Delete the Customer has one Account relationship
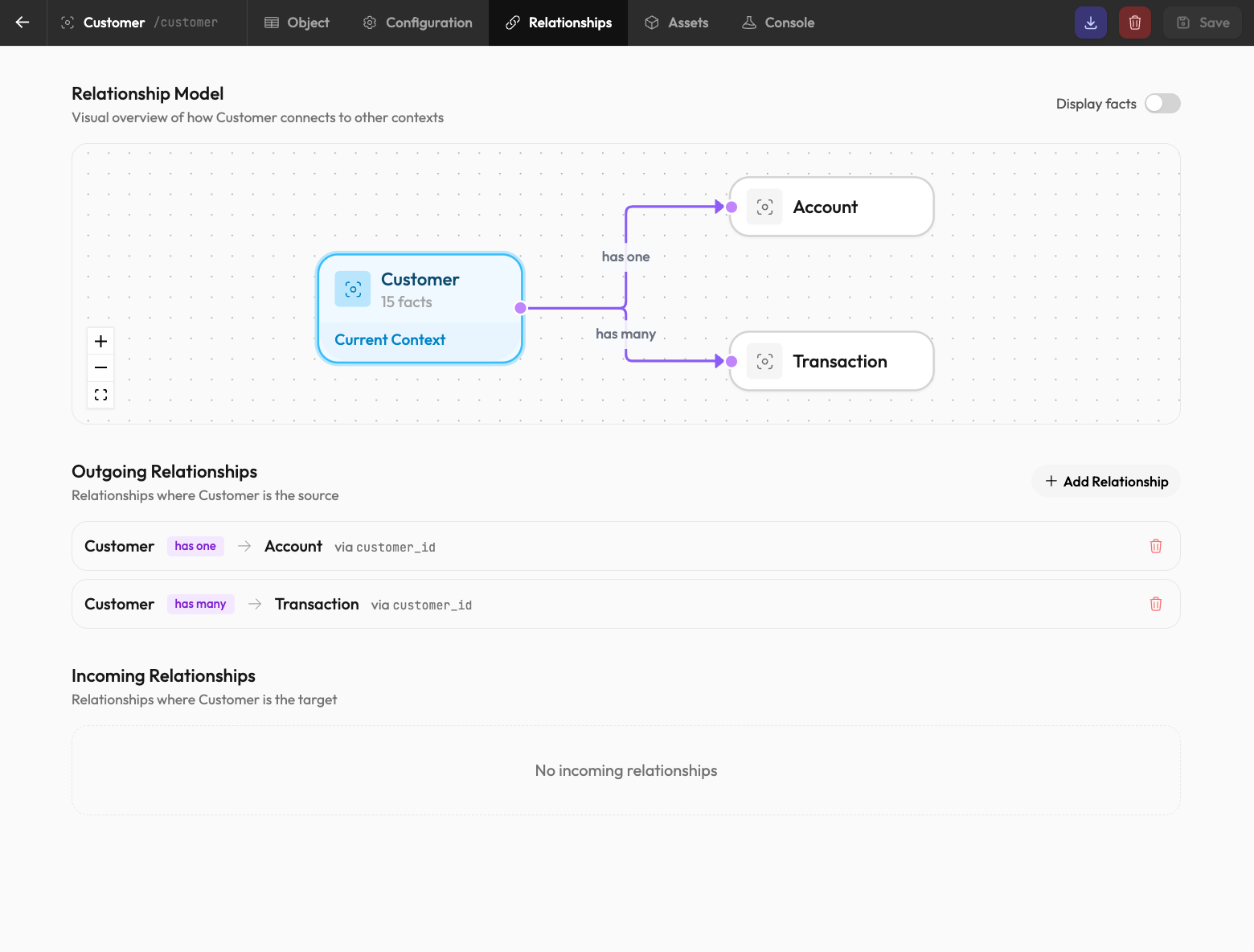The width and height of the screenshot is (1254, 952). (1155, 546)
